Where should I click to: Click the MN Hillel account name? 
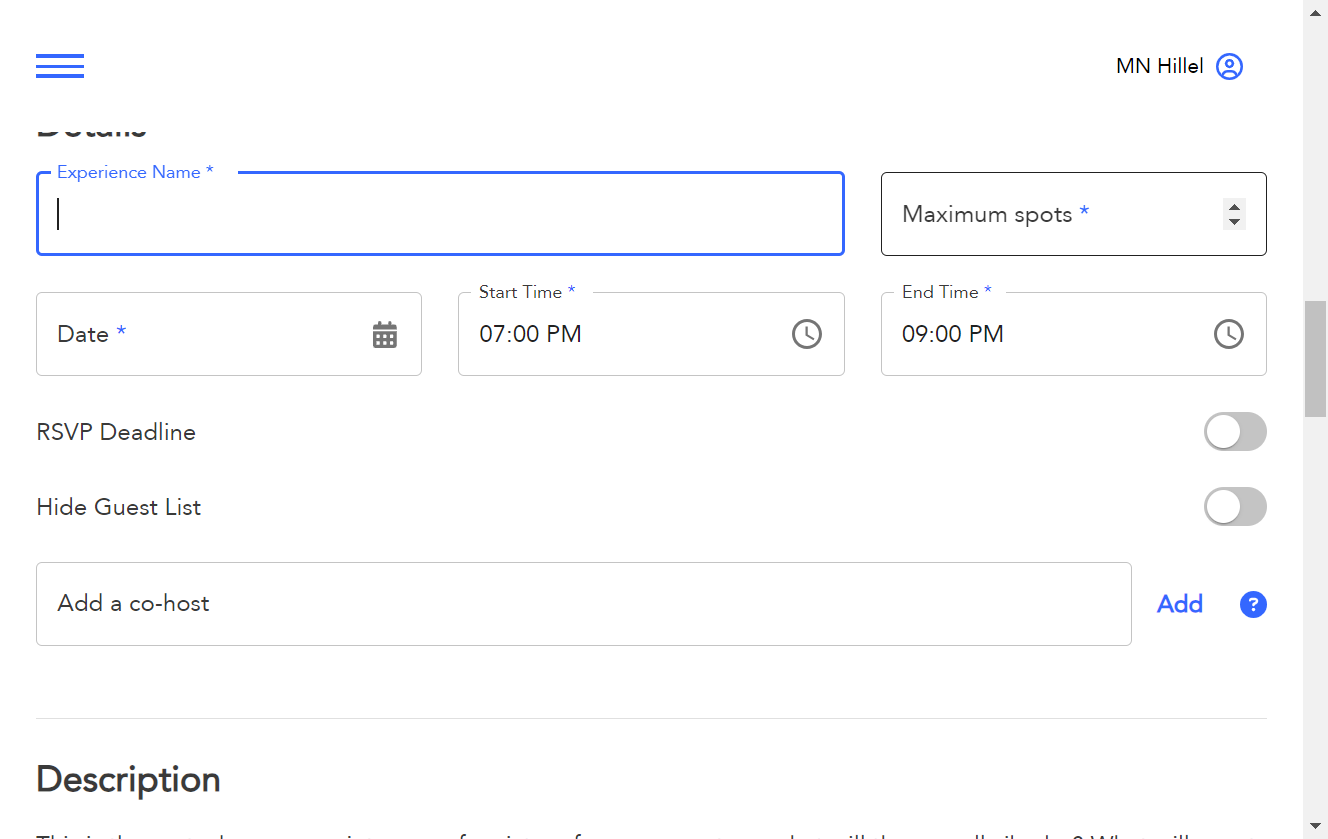coord(1160,66)
